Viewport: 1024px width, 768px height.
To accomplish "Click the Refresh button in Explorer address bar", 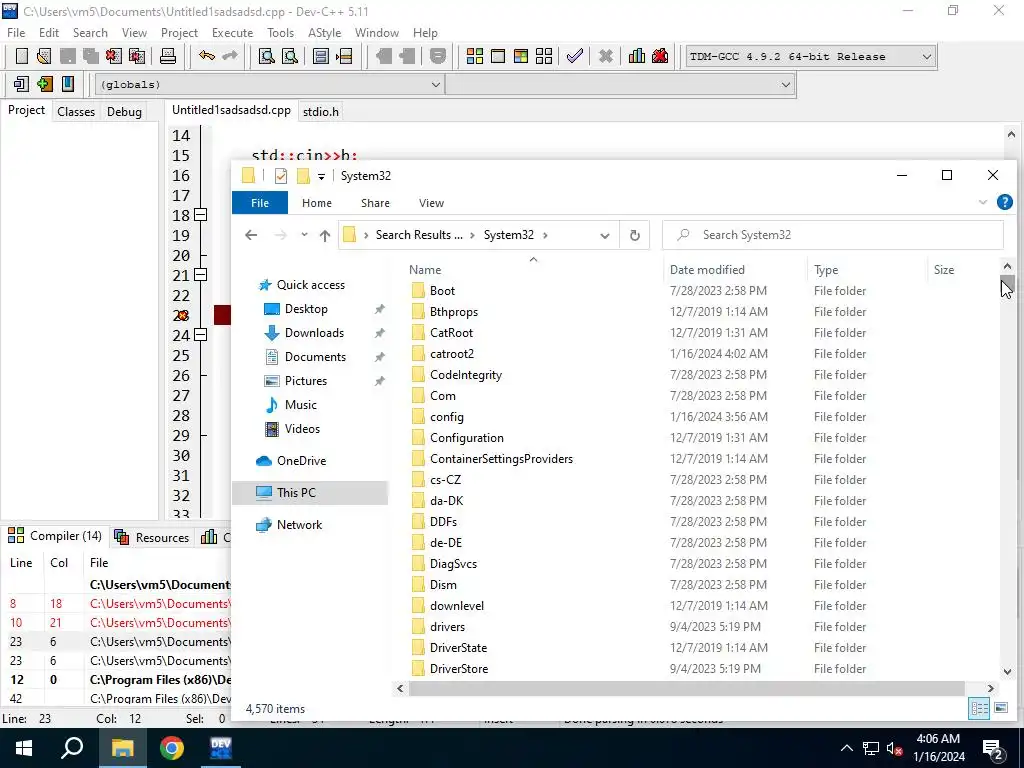I will (635, 236).
